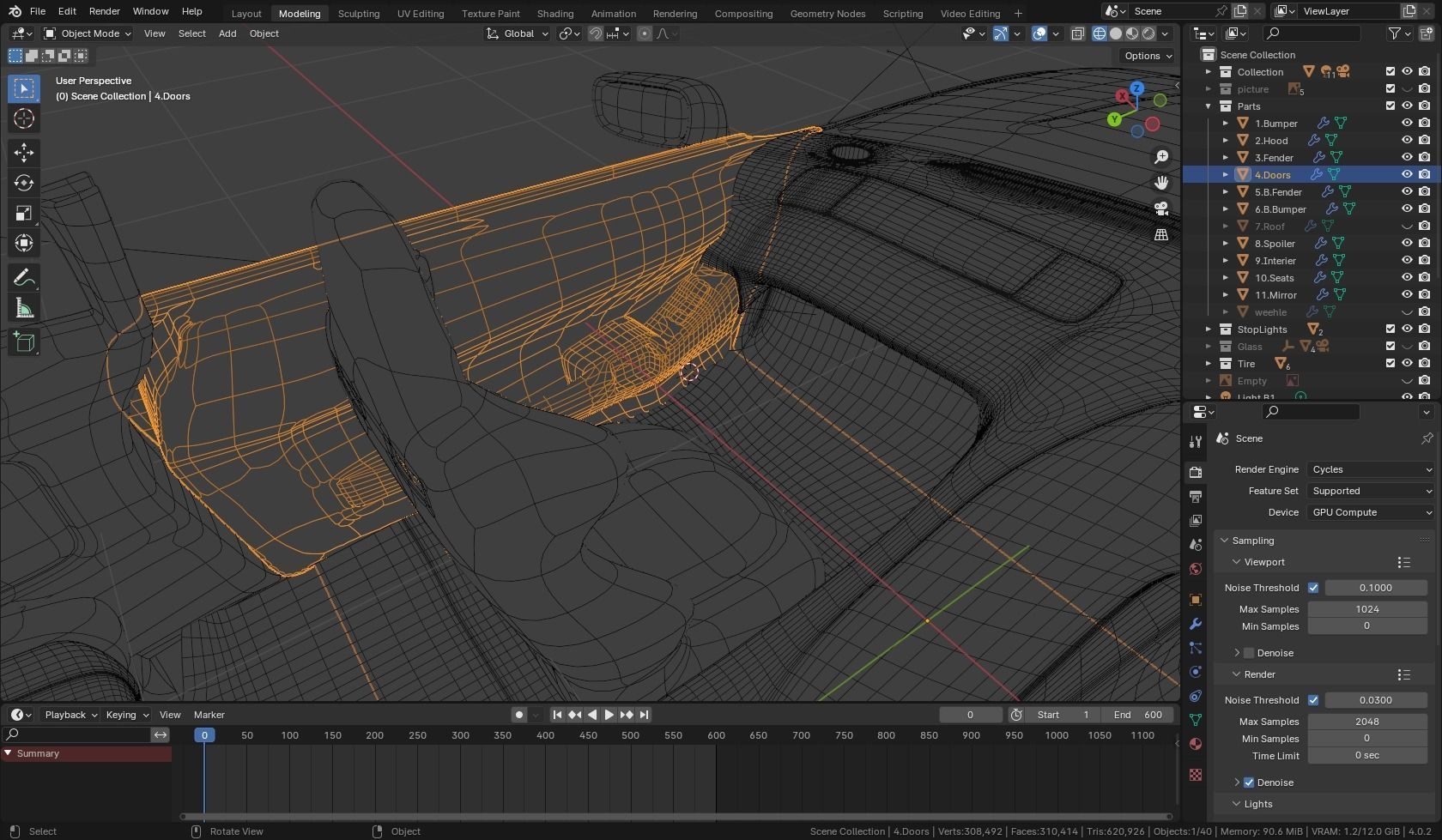The image size is (1442, 840).
Task: Play the animation forward
Action: 609,715
